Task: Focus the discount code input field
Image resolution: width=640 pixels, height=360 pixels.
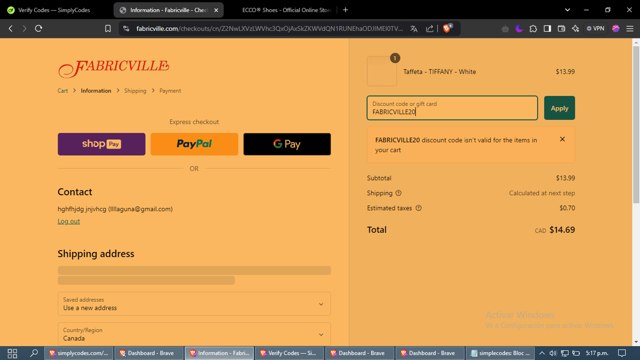Action: 452,108
